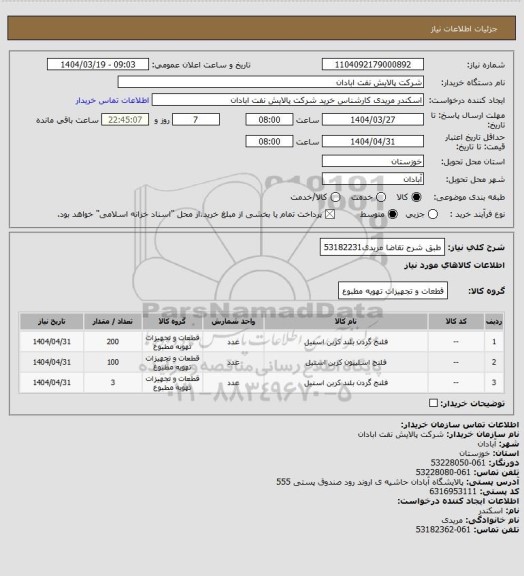Click item name in row 1
The image size is (524, 576).
pos(346,342)
